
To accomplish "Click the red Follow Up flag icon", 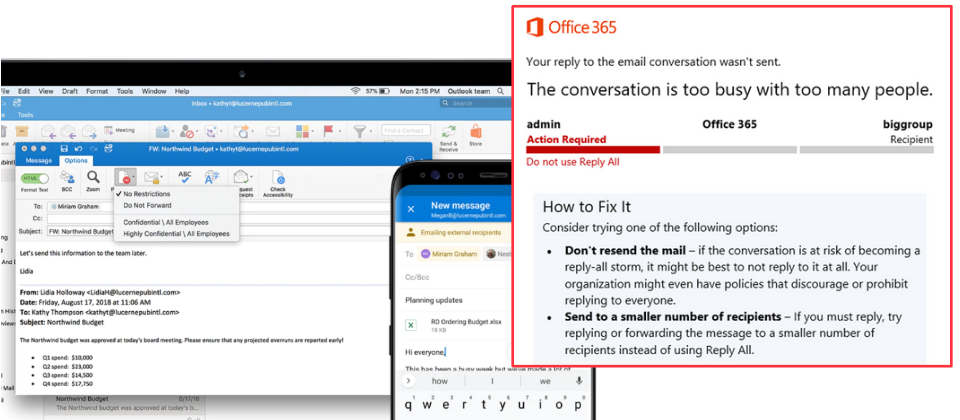I will coord(328,131).
